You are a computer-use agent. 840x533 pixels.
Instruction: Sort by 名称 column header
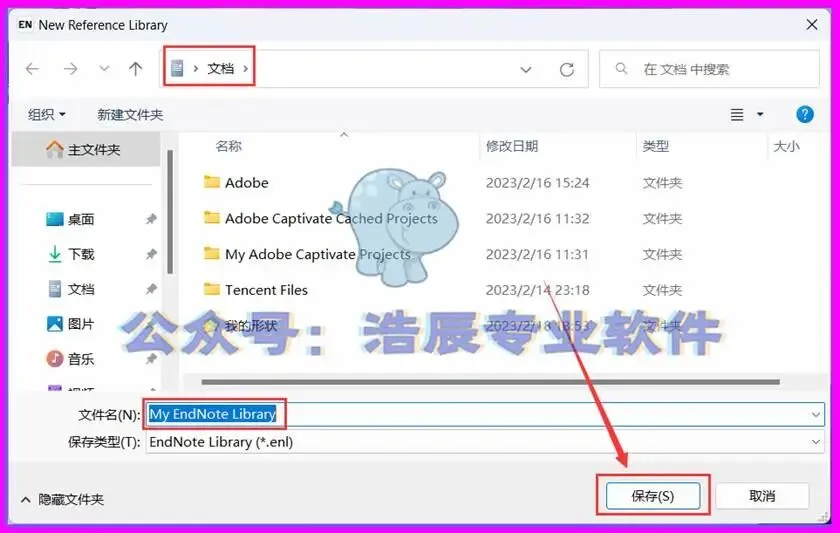coord(229,146)
